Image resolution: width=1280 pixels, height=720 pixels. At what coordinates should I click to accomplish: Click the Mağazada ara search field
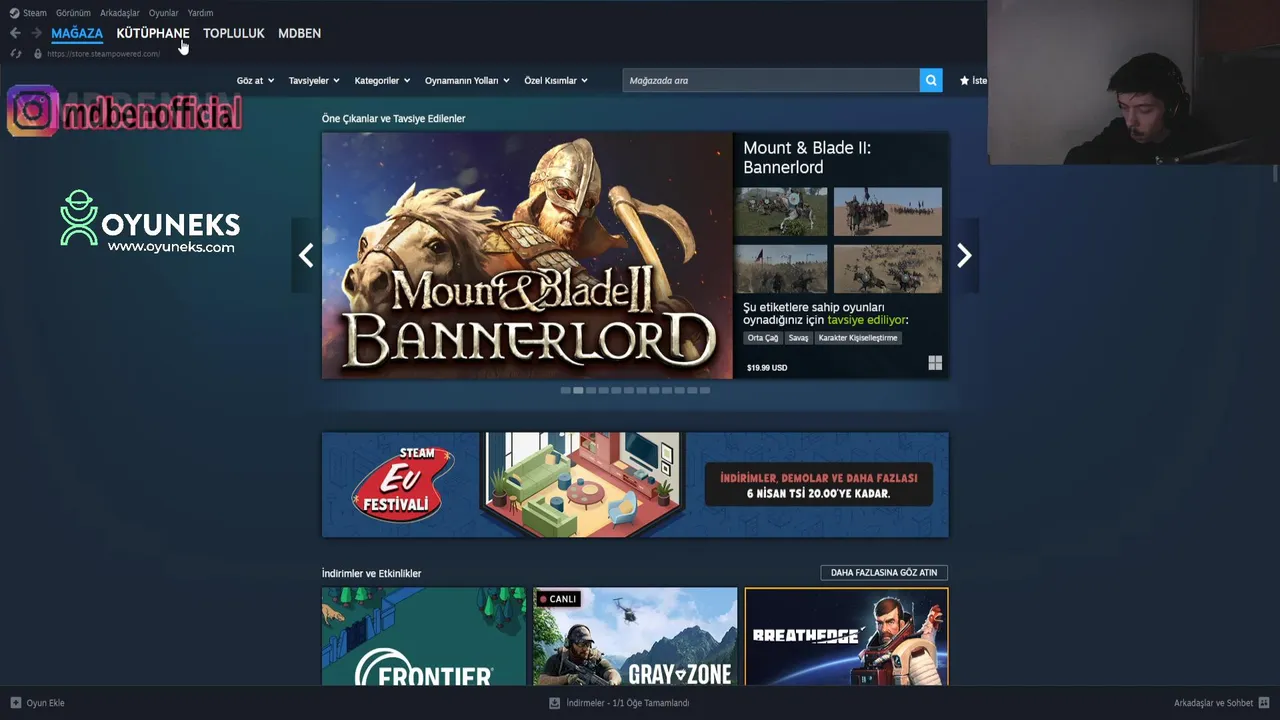(771, 80)
